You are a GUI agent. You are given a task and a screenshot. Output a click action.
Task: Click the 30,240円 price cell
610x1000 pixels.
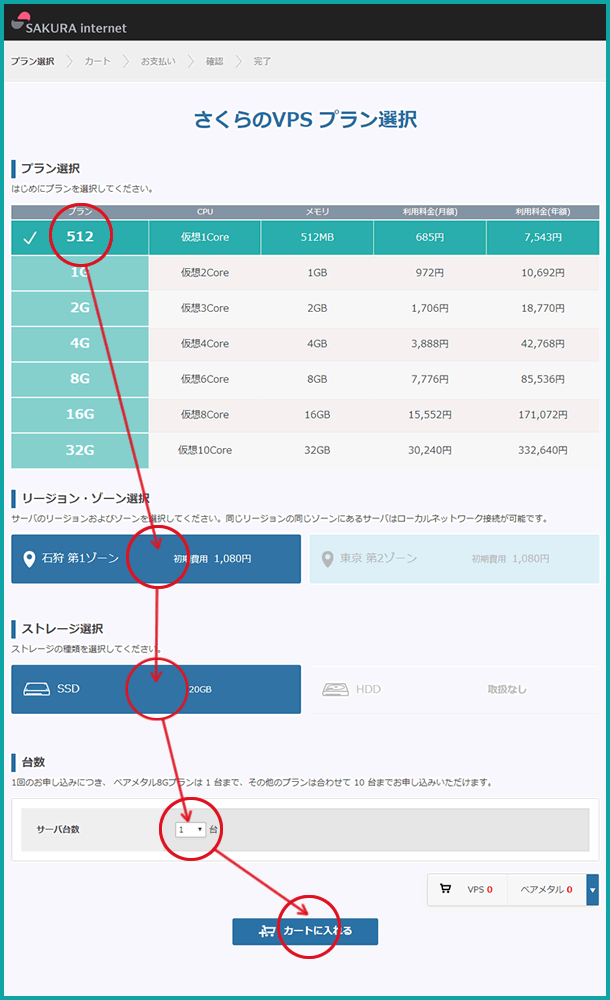pyautogui.click(x=430, y=450)
